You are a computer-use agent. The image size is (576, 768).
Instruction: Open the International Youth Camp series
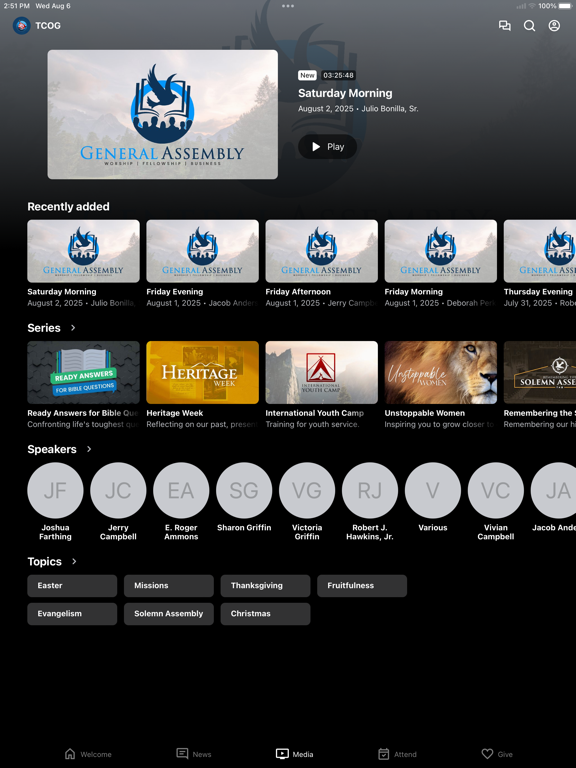coord(321,372)
